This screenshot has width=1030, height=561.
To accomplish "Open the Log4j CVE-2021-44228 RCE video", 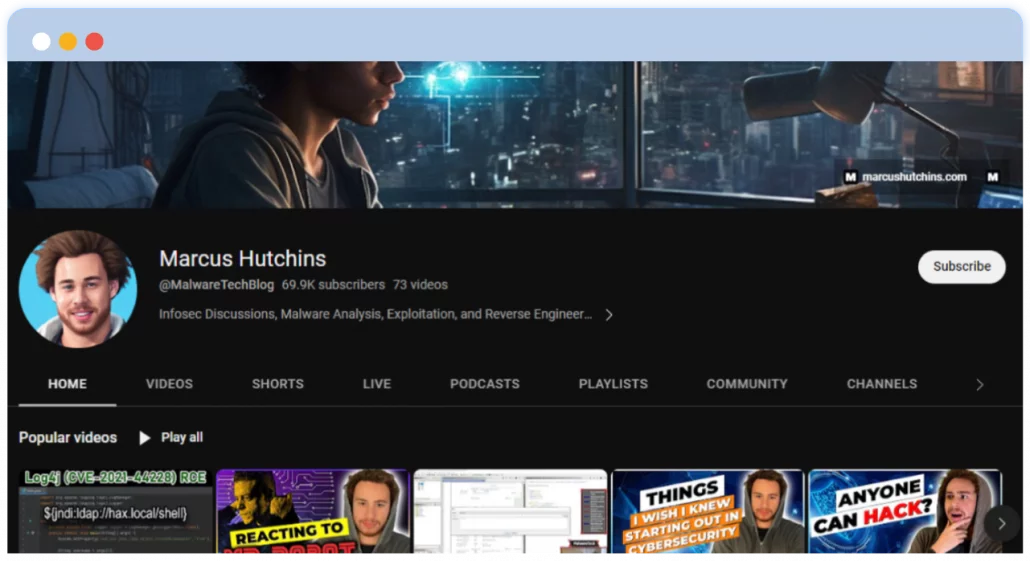I will point(116,511).
